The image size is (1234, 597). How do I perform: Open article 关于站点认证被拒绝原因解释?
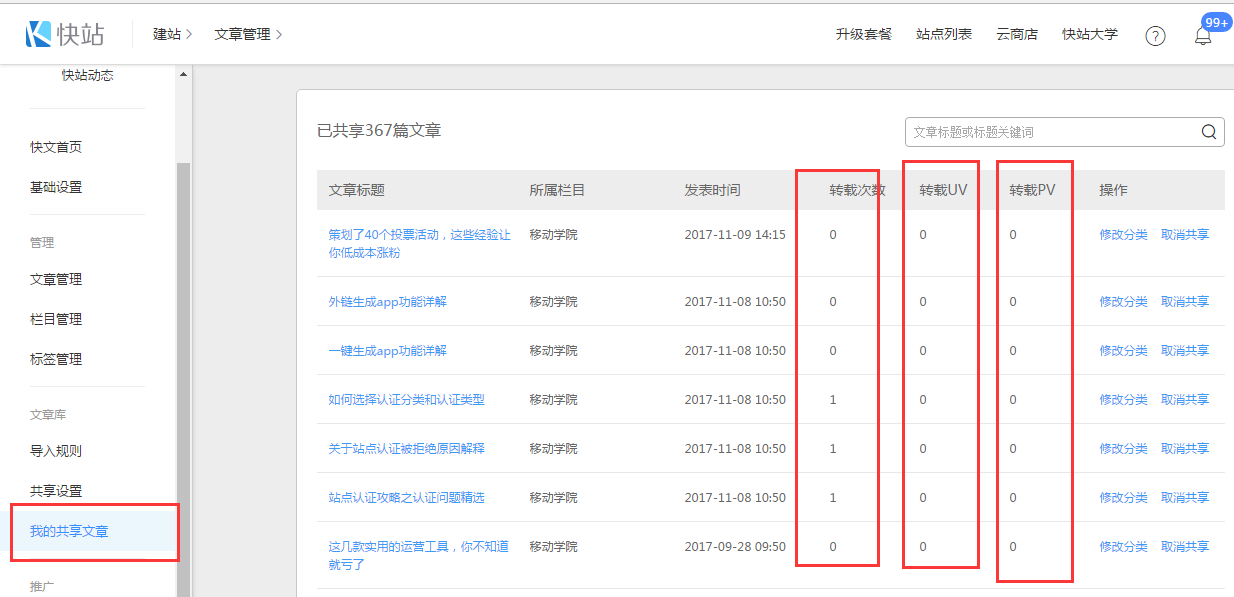[x=406, y=448]
